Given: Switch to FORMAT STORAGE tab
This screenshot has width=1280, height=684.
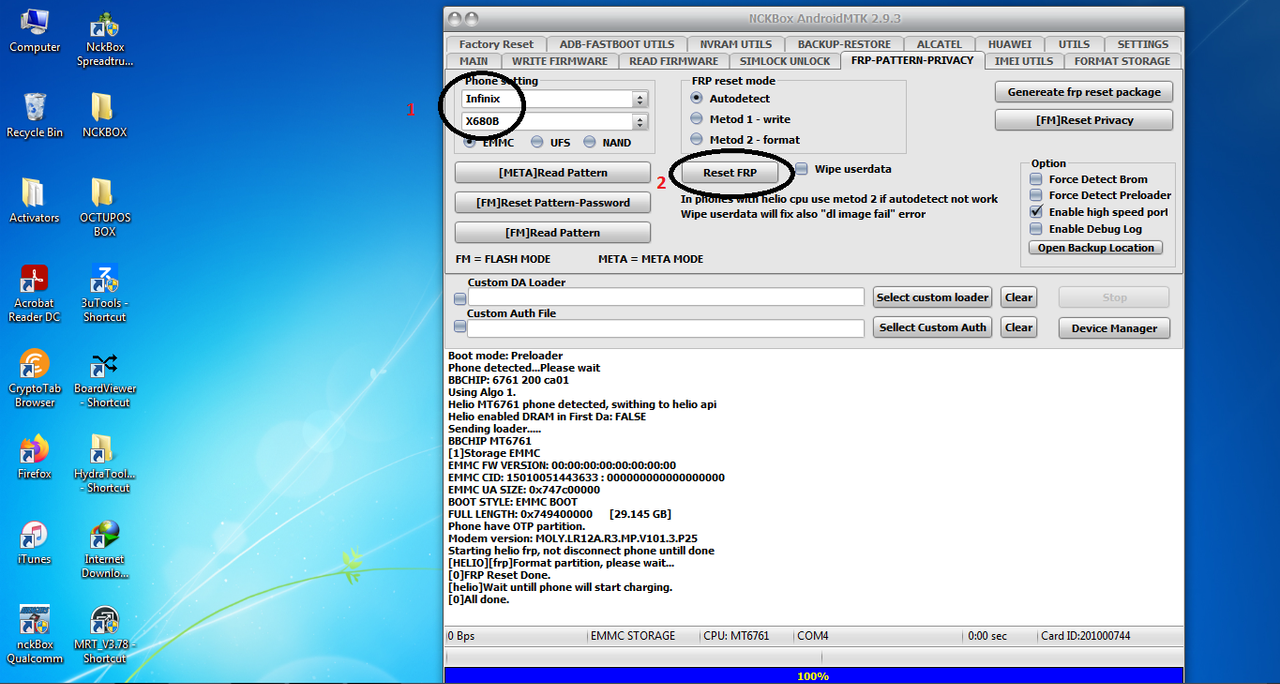Looking at the screenshot, I should tap(1122, 61).
